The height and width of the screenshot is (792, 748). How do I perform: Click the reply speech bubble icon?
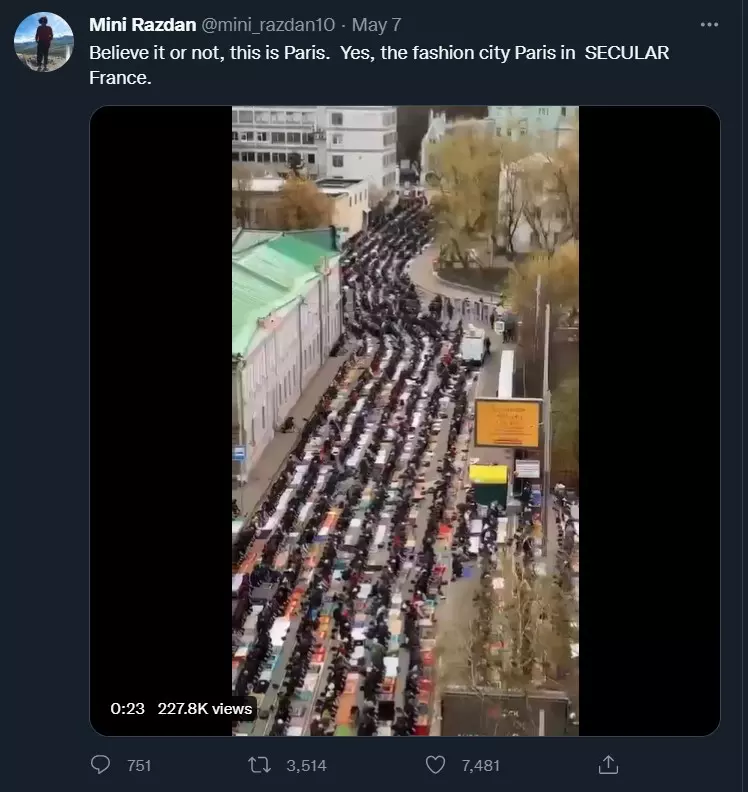(100, 765)
